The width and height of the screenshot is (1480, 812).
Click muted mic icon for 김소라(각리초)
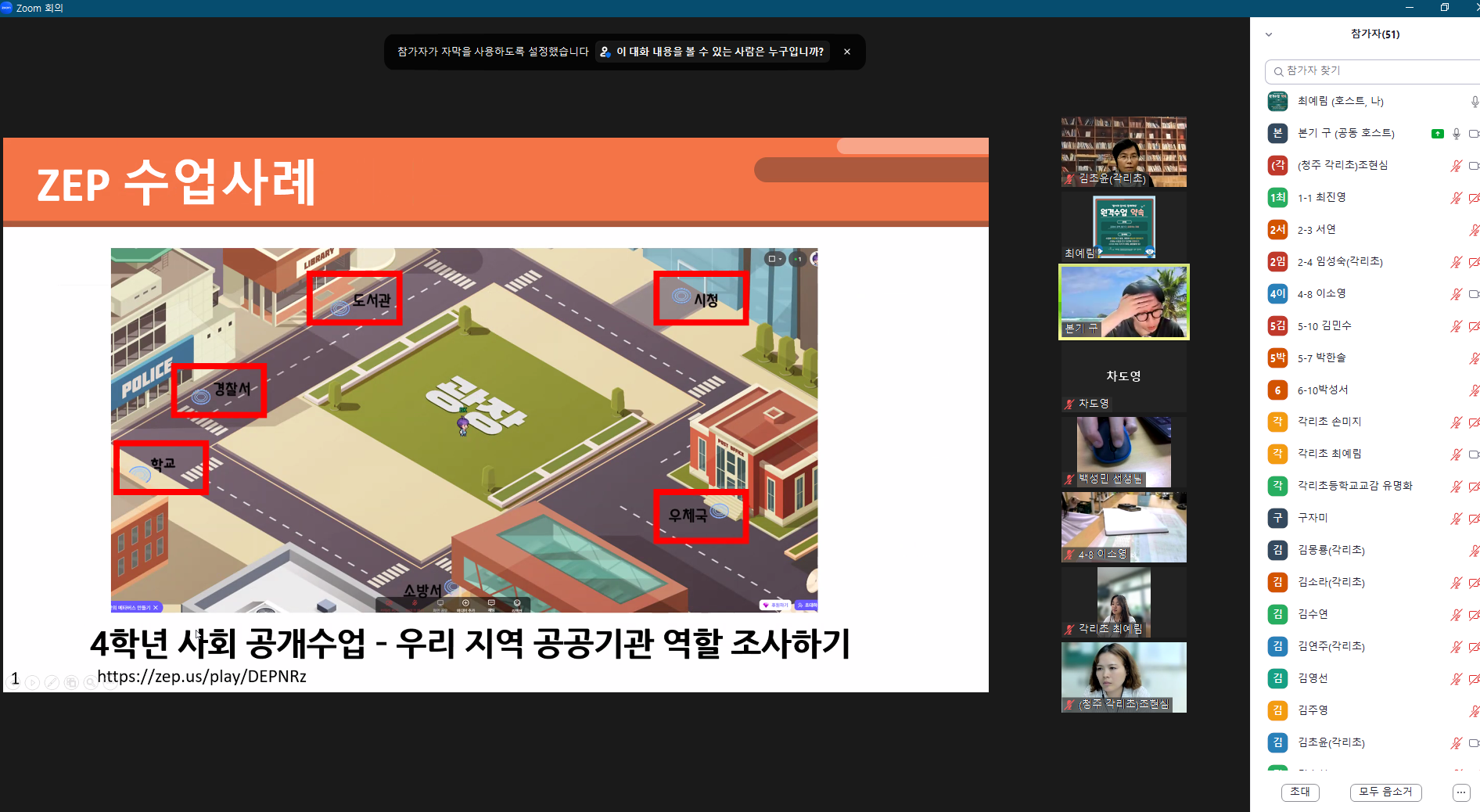[1457, 583]
